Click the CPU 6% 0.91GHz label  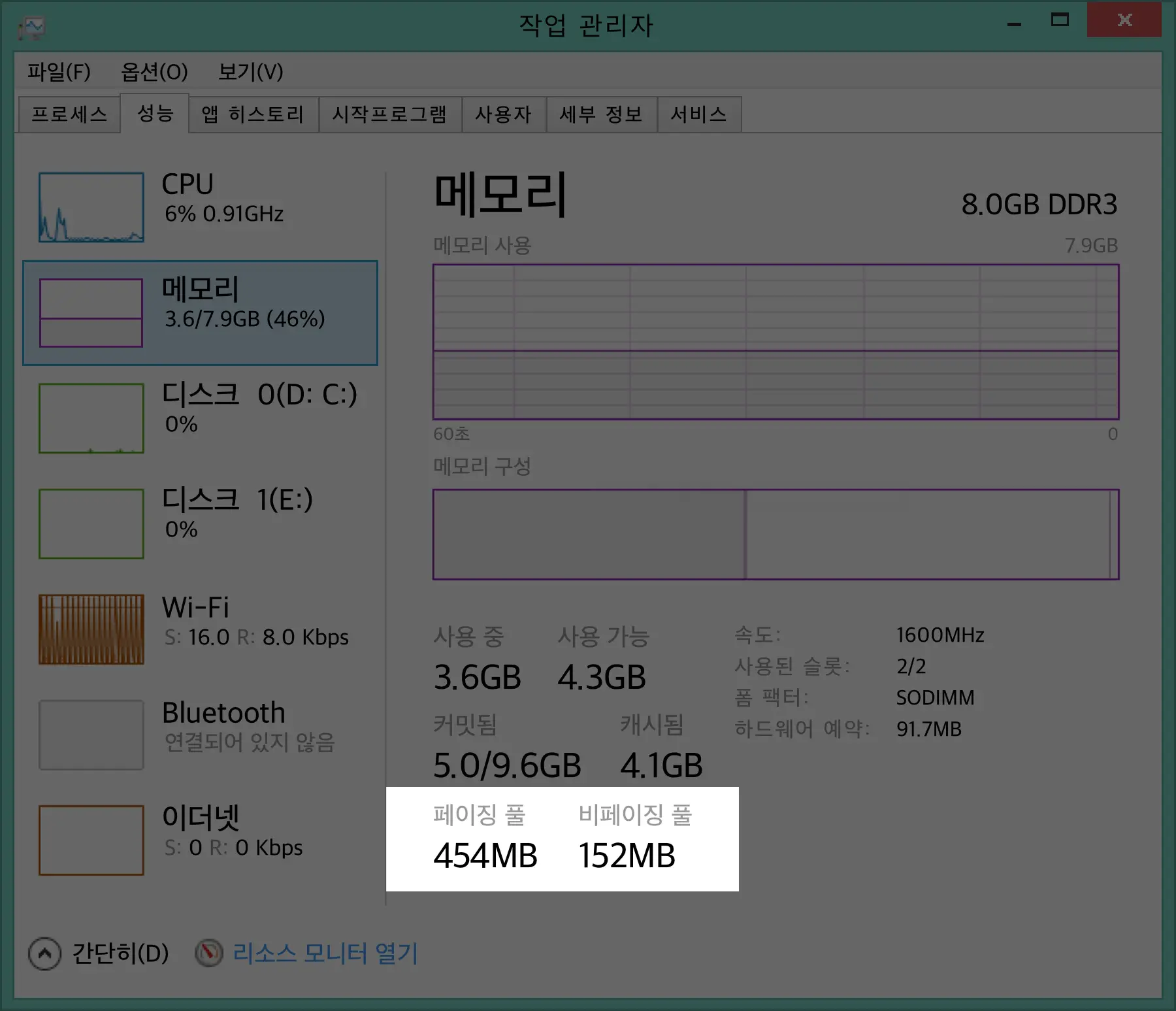point(223,197)
